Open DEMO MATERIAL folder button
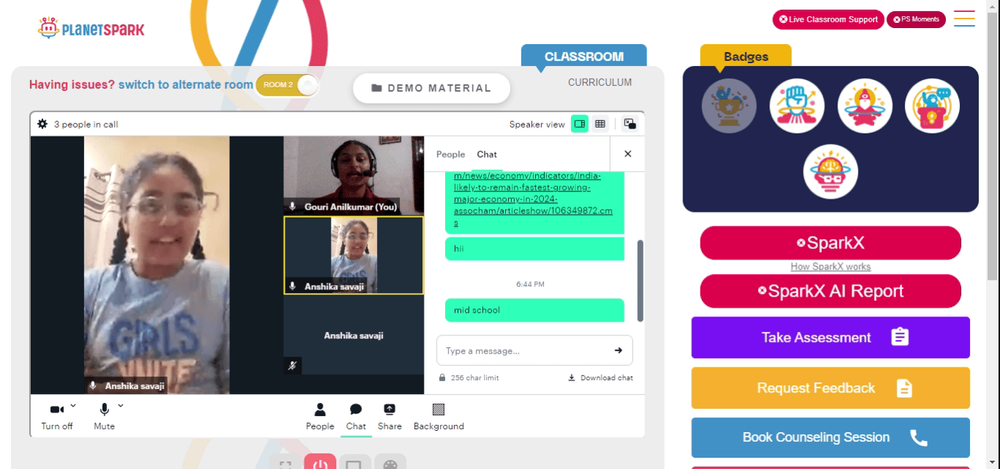Image resolution: width=1000 pixels, height=469 pixels. coord(432,88)
